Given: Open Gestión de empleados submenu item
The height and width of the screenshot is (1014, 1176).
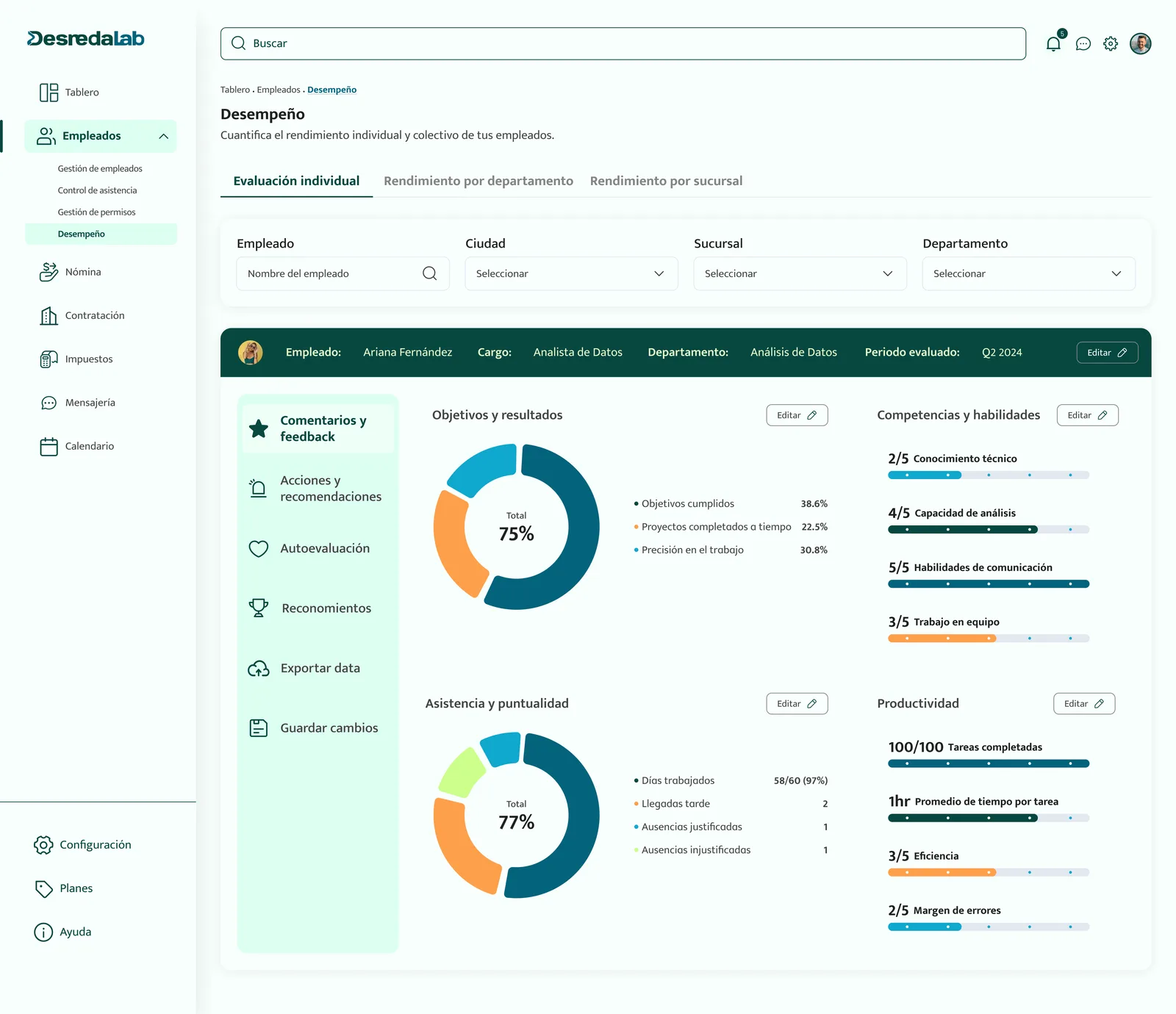Looking at the screenshot, I should click(100, 169).
